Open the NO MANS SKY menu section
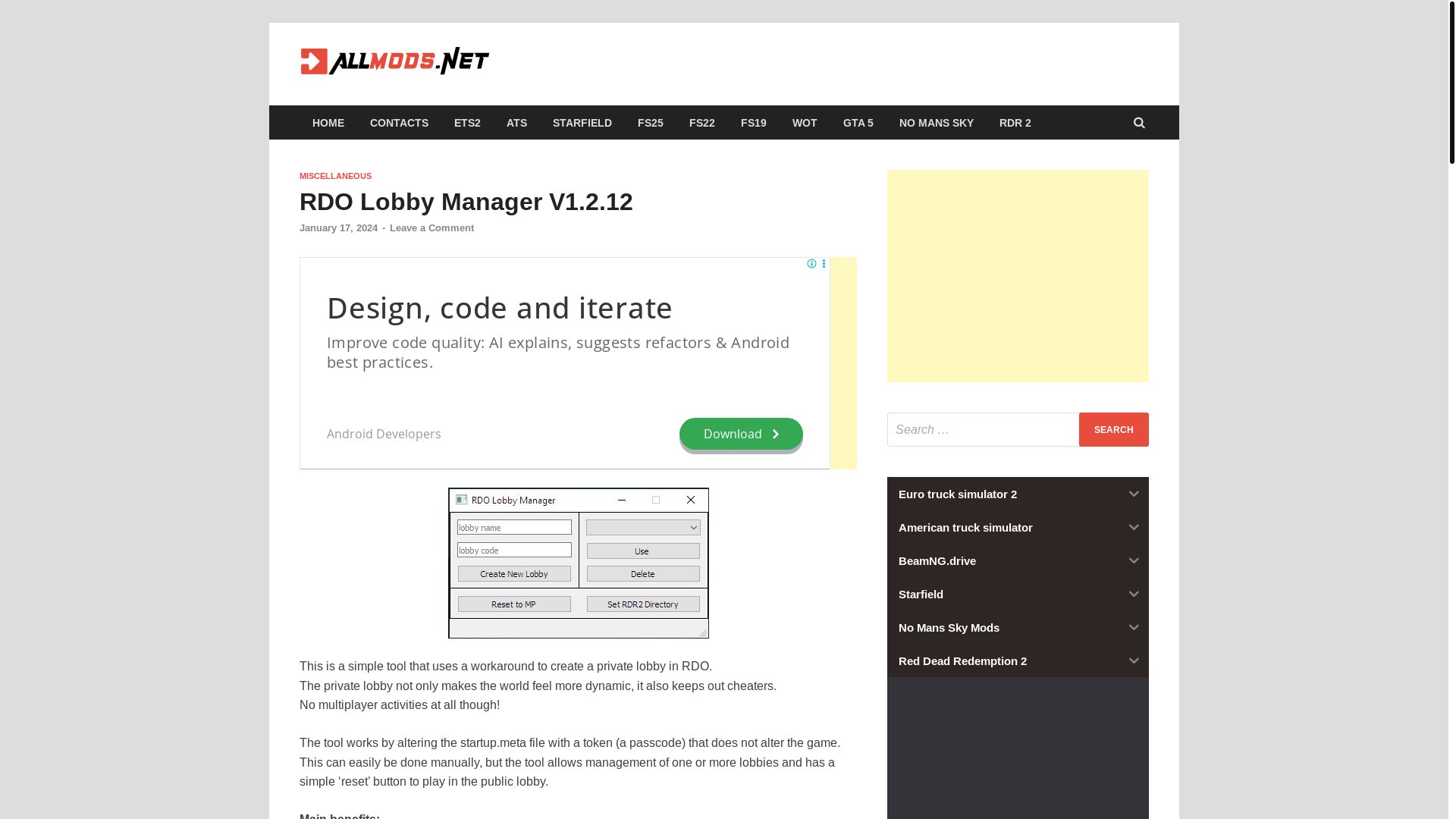Viewport: 1456px width, 819px height. (937, 123)
